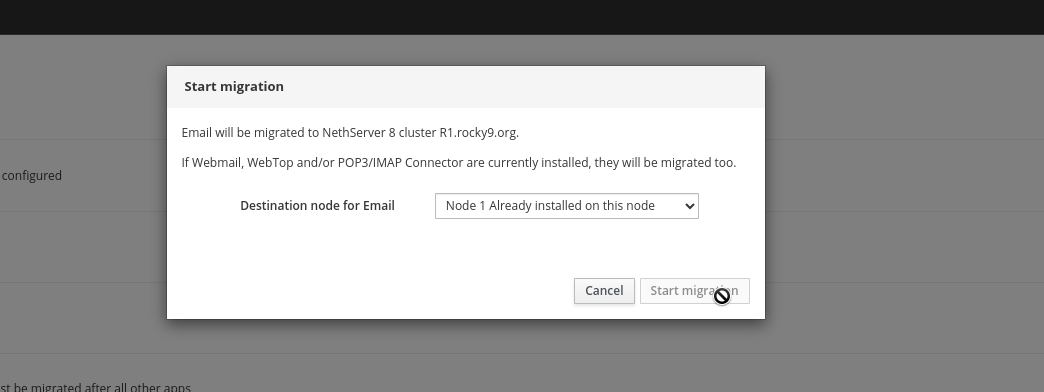
Task: Click the Cancel button
Action: pyautogui.click(x=604, y=291)
